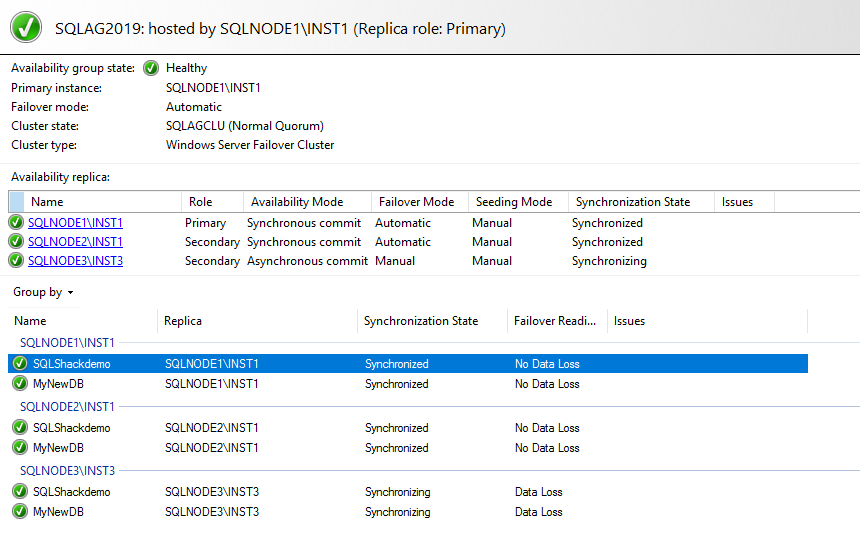The image size is (860, 557).
Task: Click the Availability group state healthy icon
Action: [x=151, y=68]
